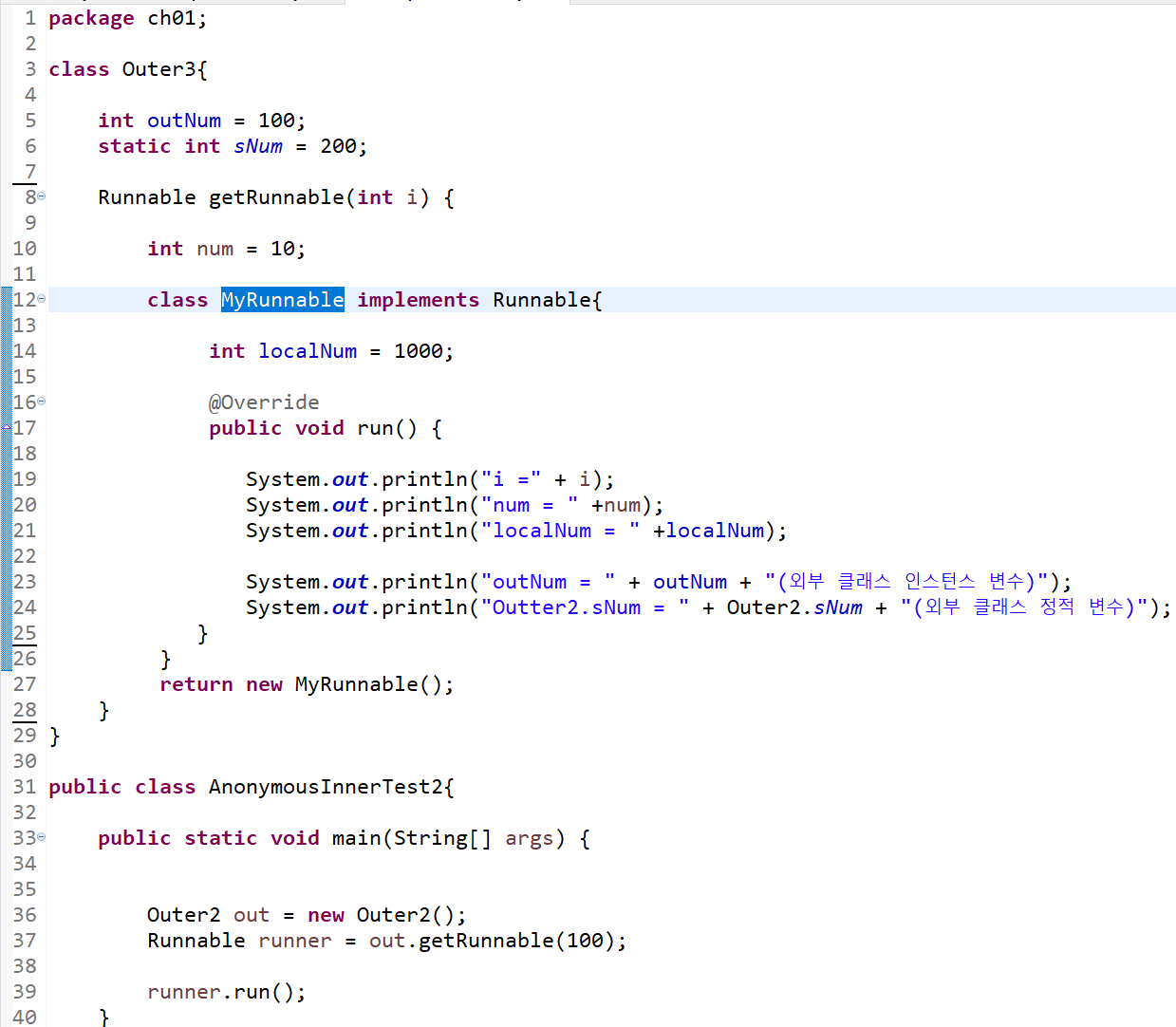Viewport: 1176px width, 1027px height.
Task: Click line number 27 in the gutter
Action: pyautogui.click(x=25, y=684)
